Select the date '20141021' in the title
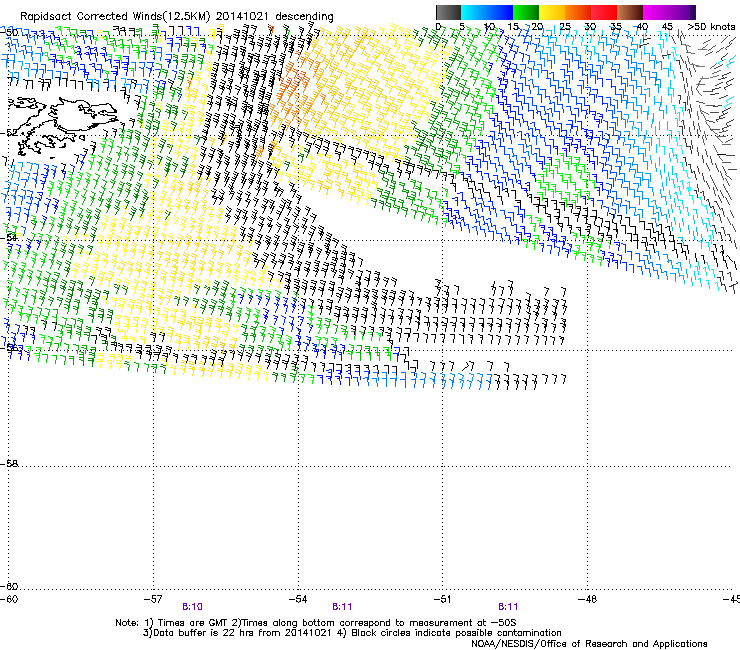Viewport: 740px width, 650px height. click(x=242, y=17)
